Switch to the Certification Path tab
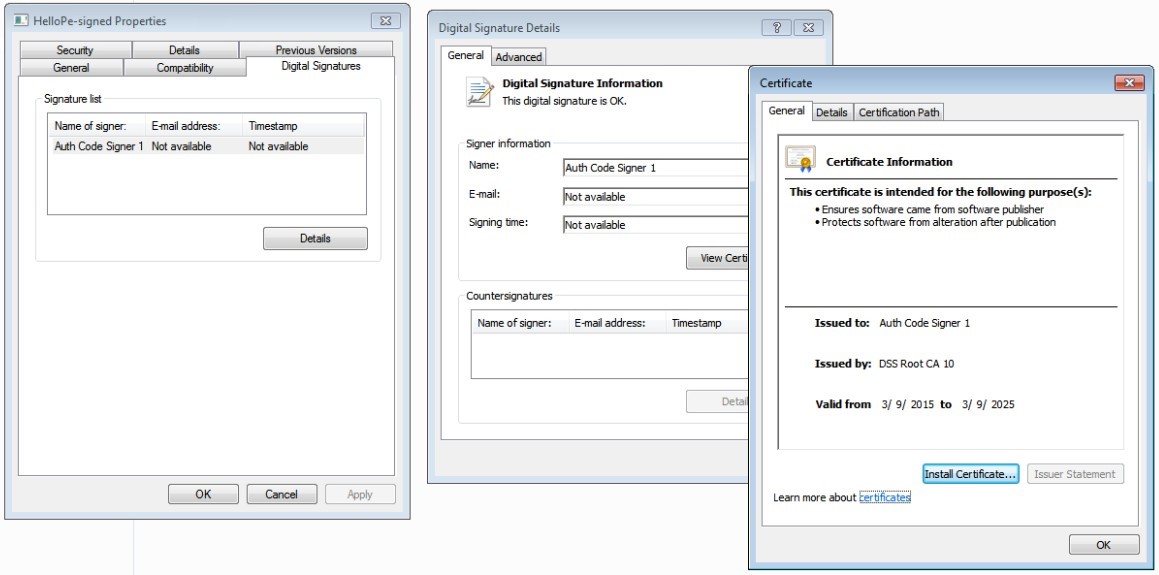 point(899,113)
